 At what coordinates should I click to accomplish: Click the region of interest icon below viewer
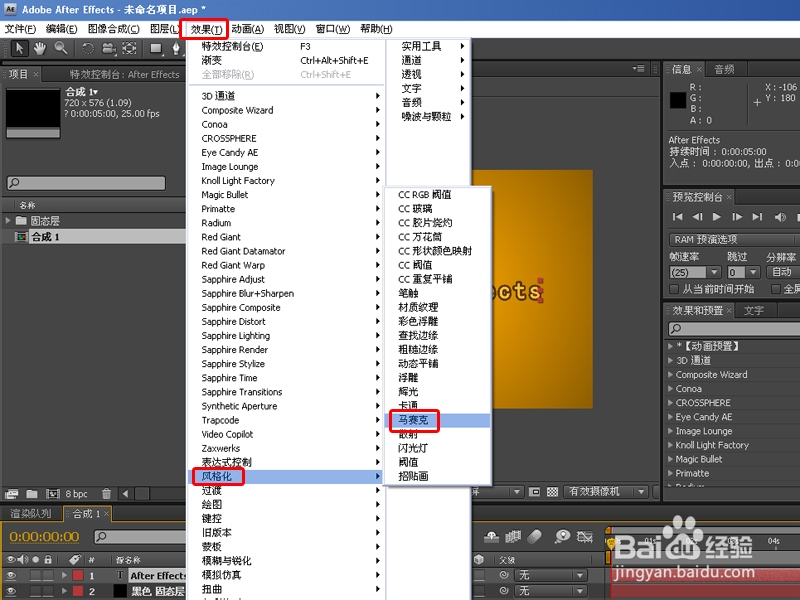tap(534, 492)
